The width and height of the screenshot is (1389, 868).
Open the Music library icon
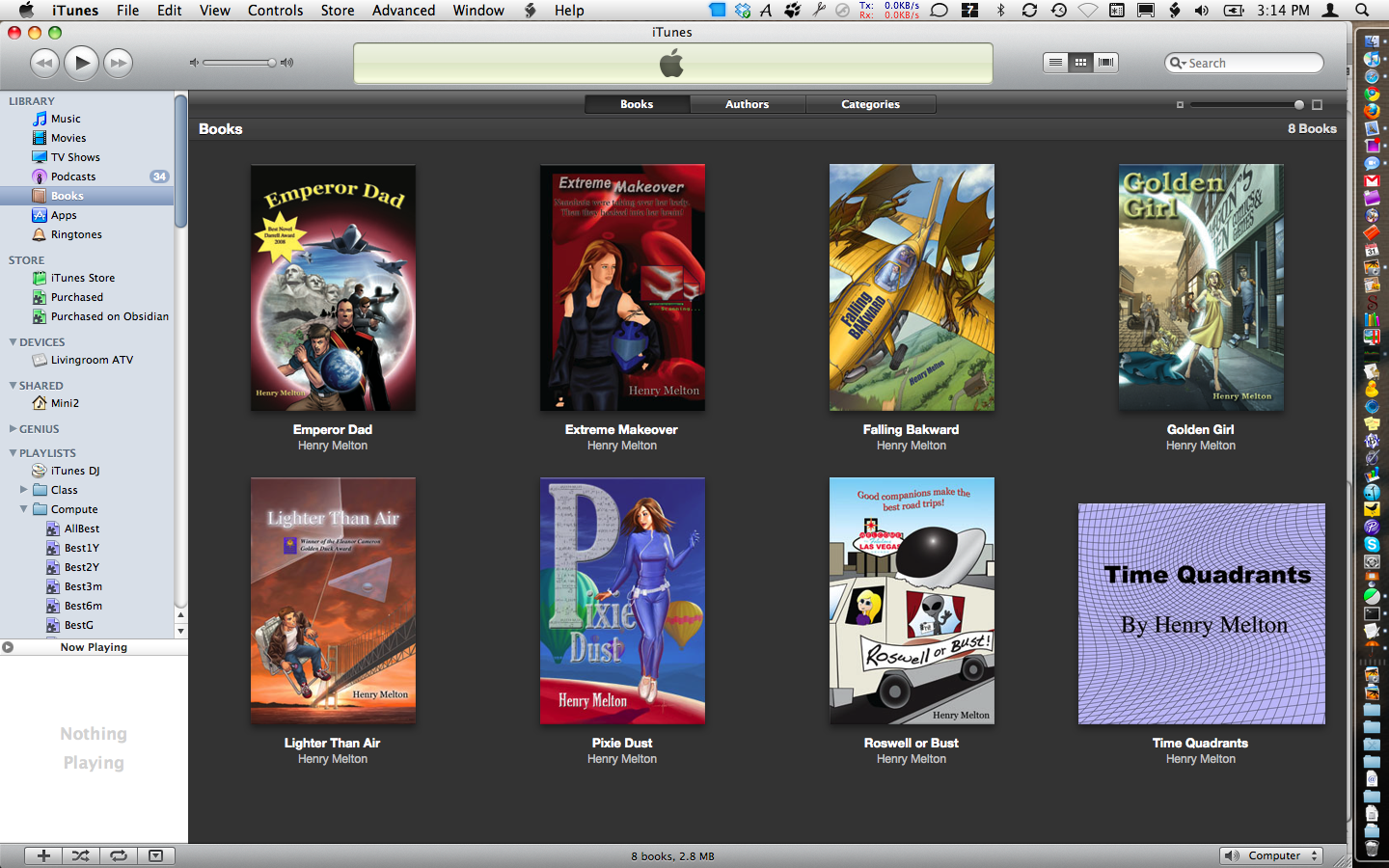click(x=40, y=119)
